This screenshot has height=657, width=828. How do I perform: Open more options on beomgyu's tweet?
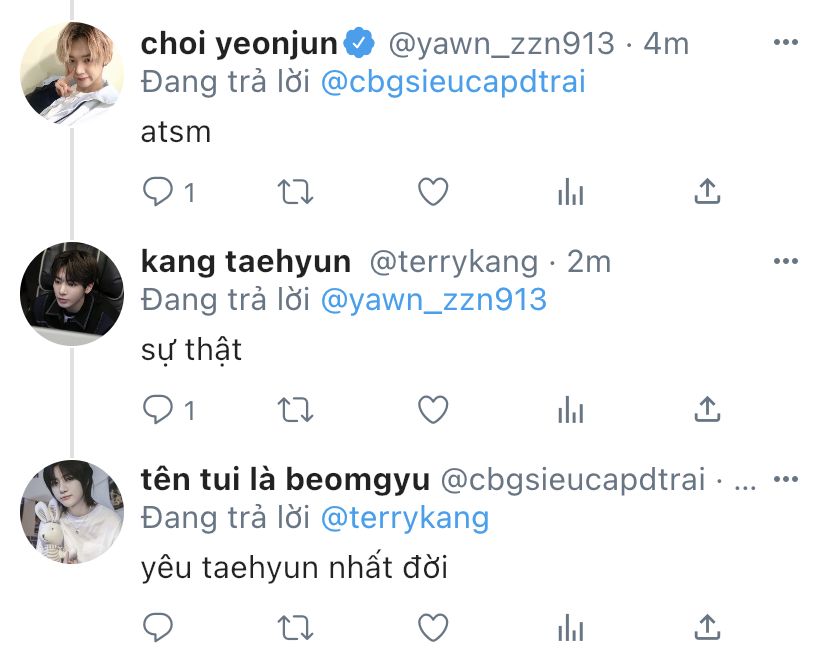(786, 480)
